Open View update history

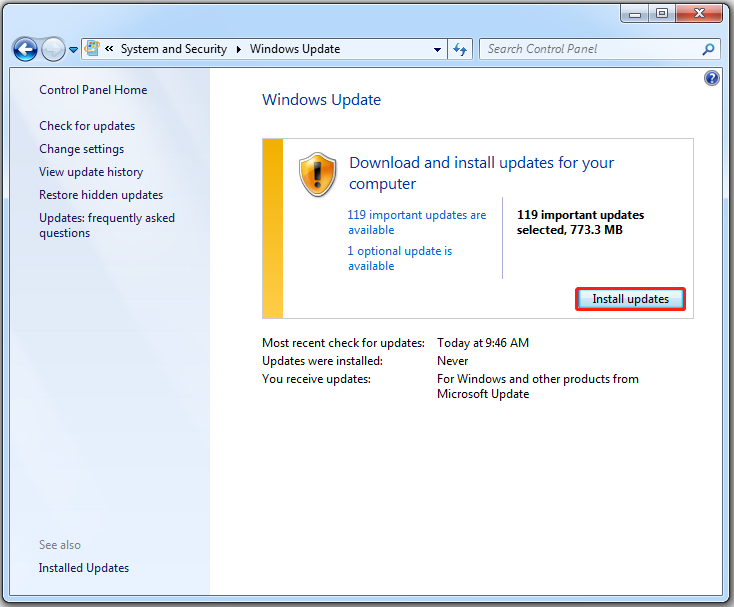click(91, 172)
